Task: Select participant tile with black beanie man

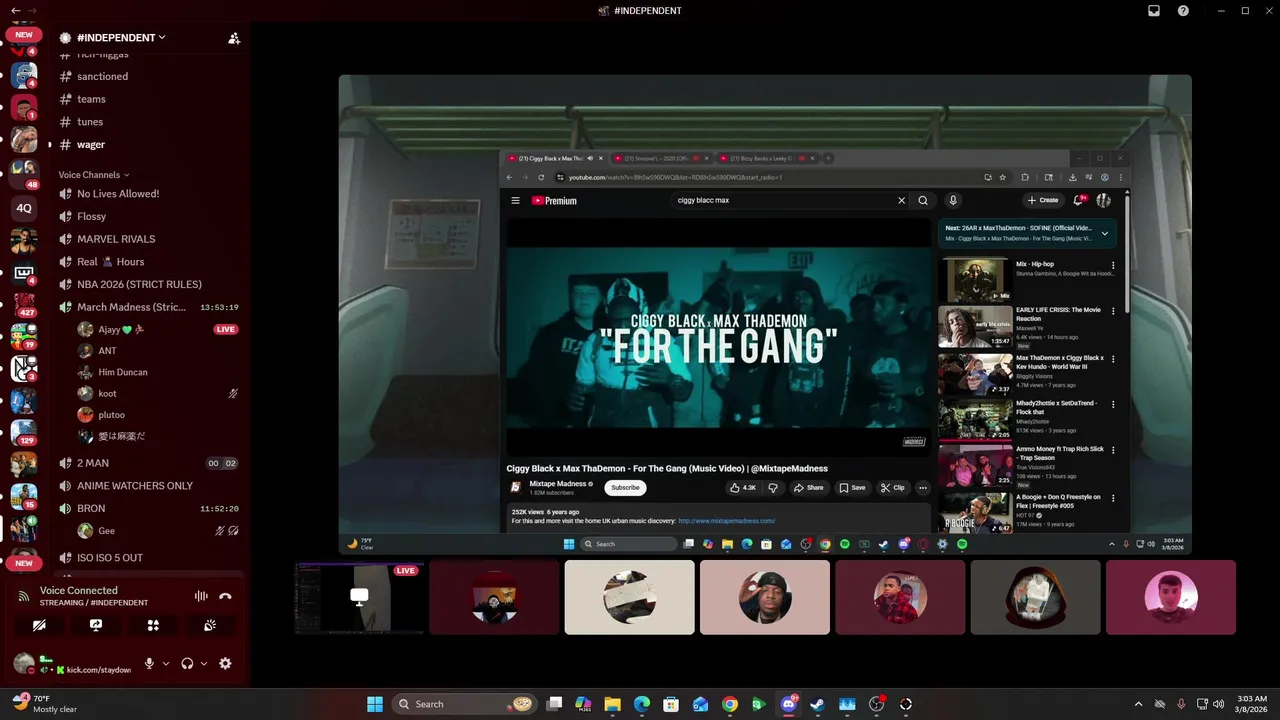Action: [x=765, y=597]
